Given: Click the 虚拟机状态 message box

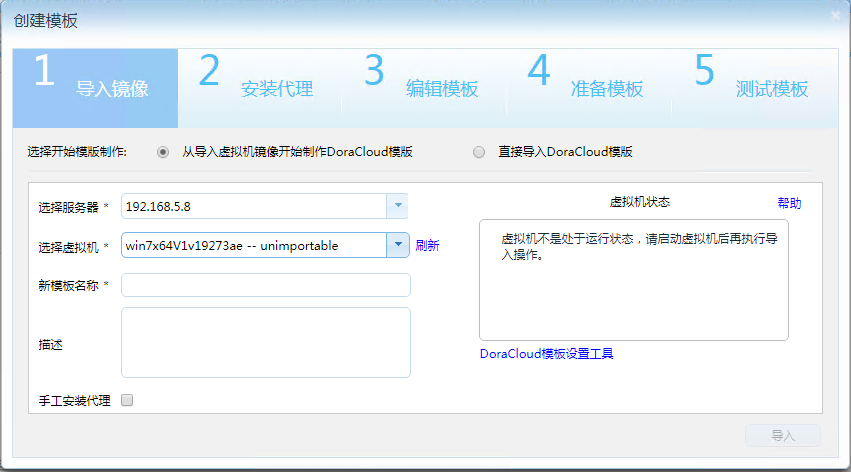Looking at the screenshot, I should click(x=633, y=280).
